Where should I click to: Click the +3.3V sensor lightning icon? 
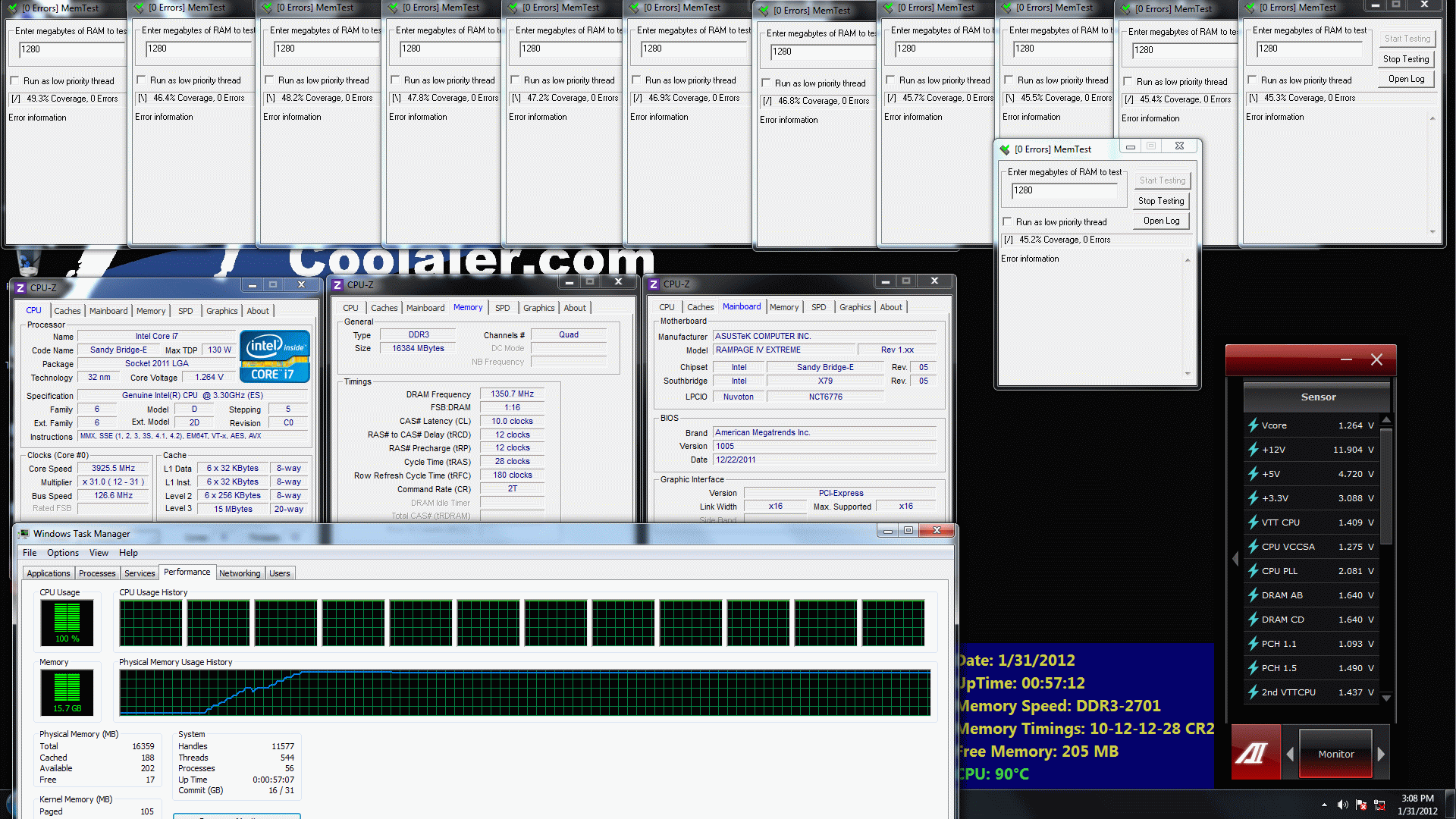1253,498
